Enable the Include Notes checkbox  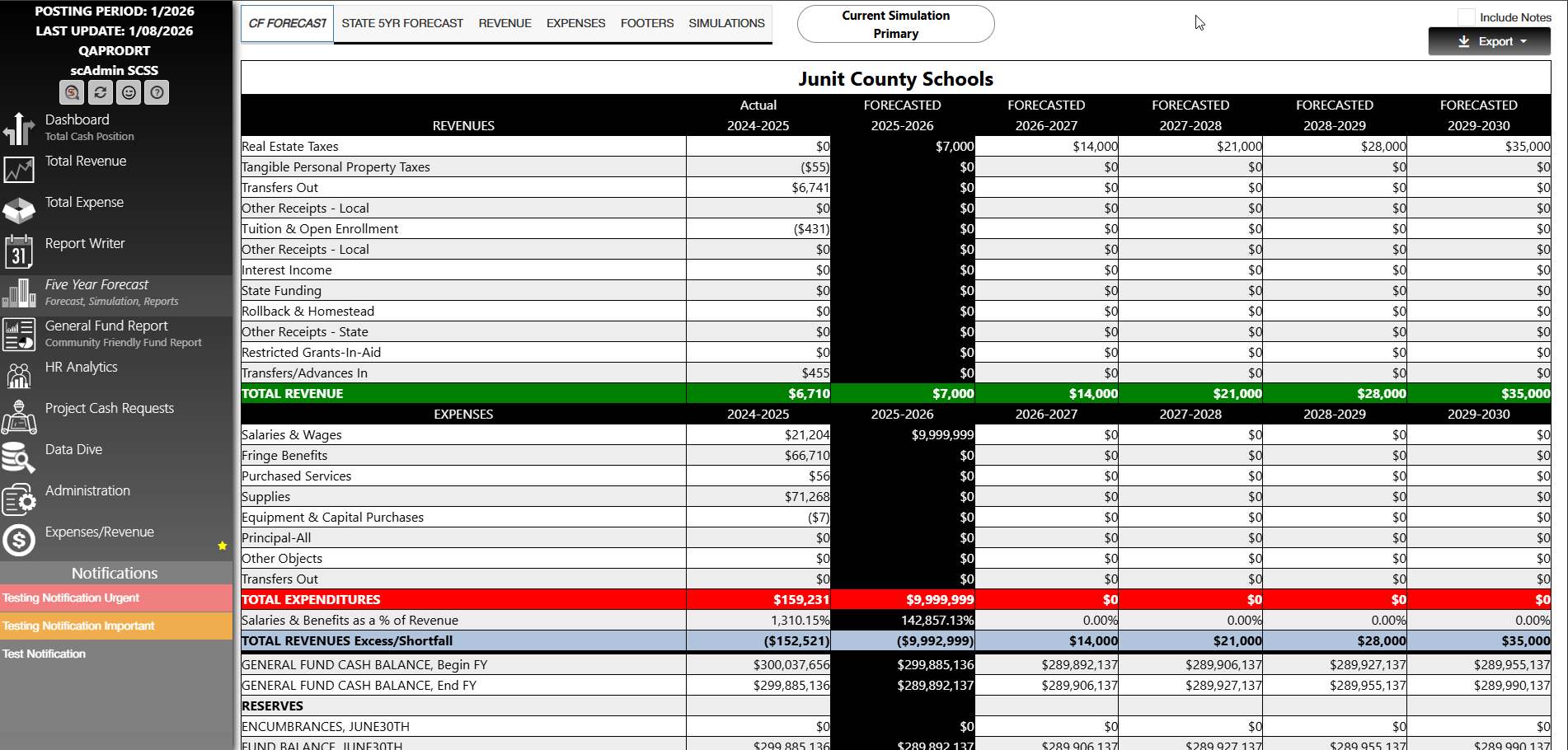[1466, 17]
